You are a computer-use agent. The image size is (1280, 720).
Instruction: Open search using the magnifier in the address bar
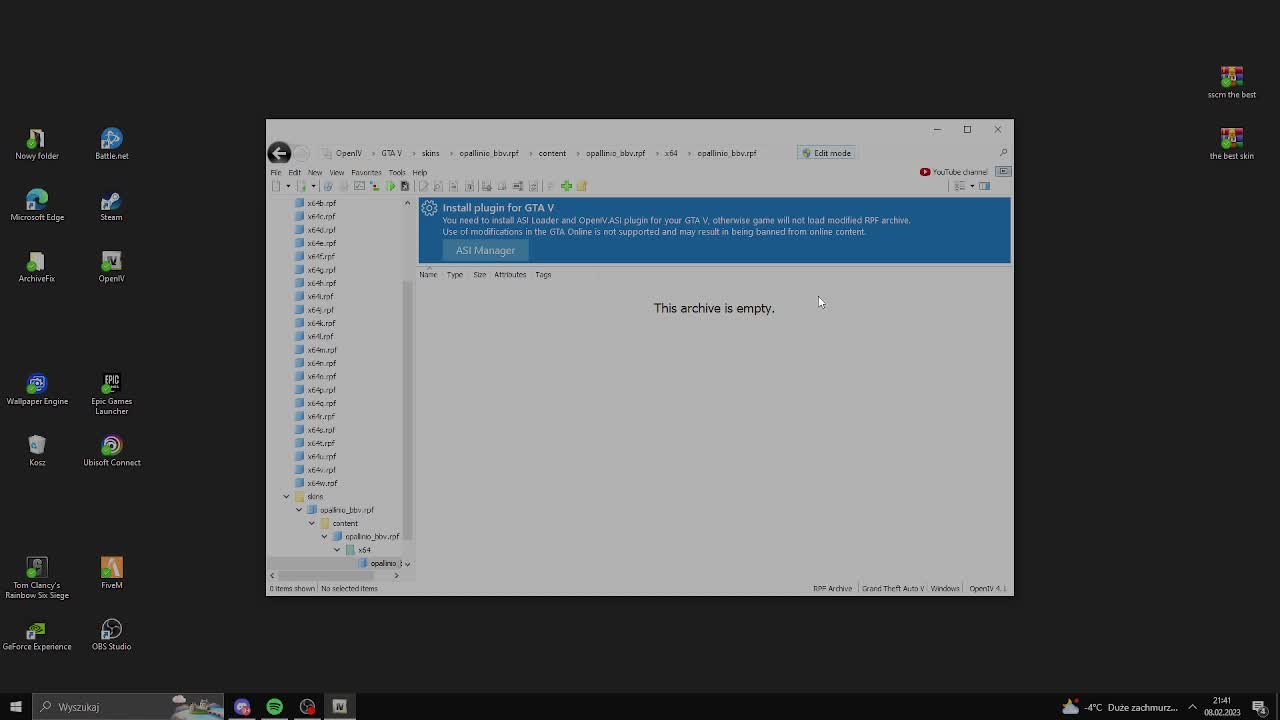pyautogui.click(x=1002, y=153)
